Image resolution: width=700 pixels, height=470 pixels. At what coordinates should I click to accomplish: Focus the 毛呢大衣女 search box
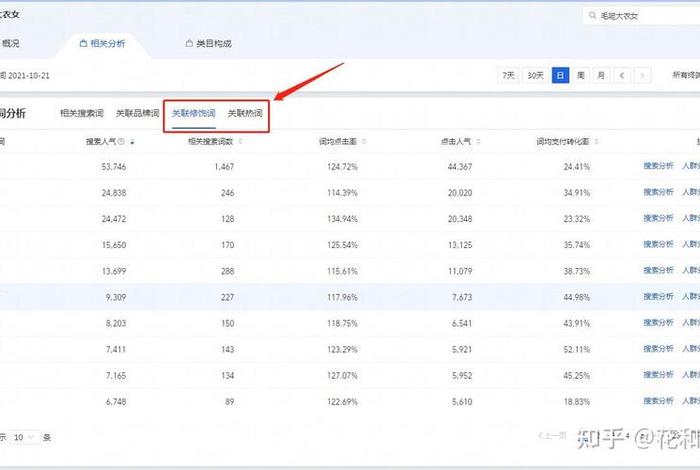pos(642,16)
